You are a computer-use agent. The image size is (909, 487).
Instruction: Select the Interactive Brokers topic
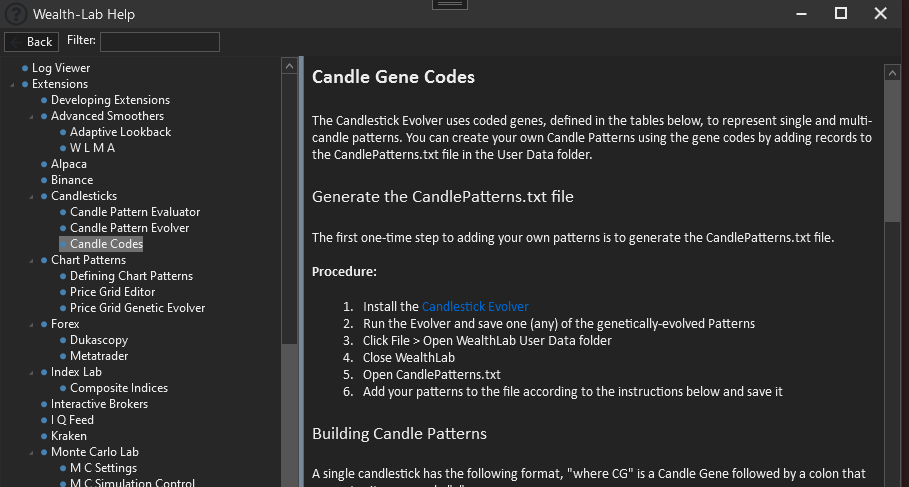[x=99, y=404]
